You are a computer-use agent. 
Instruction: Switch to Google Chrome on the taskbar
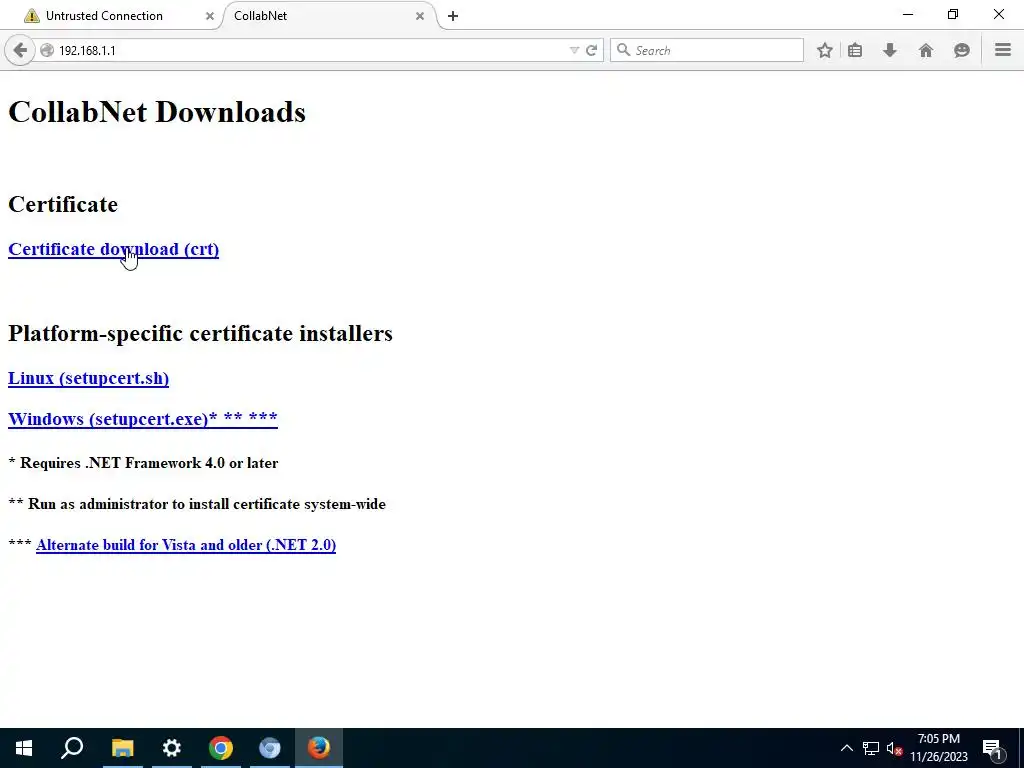point(221,748)
